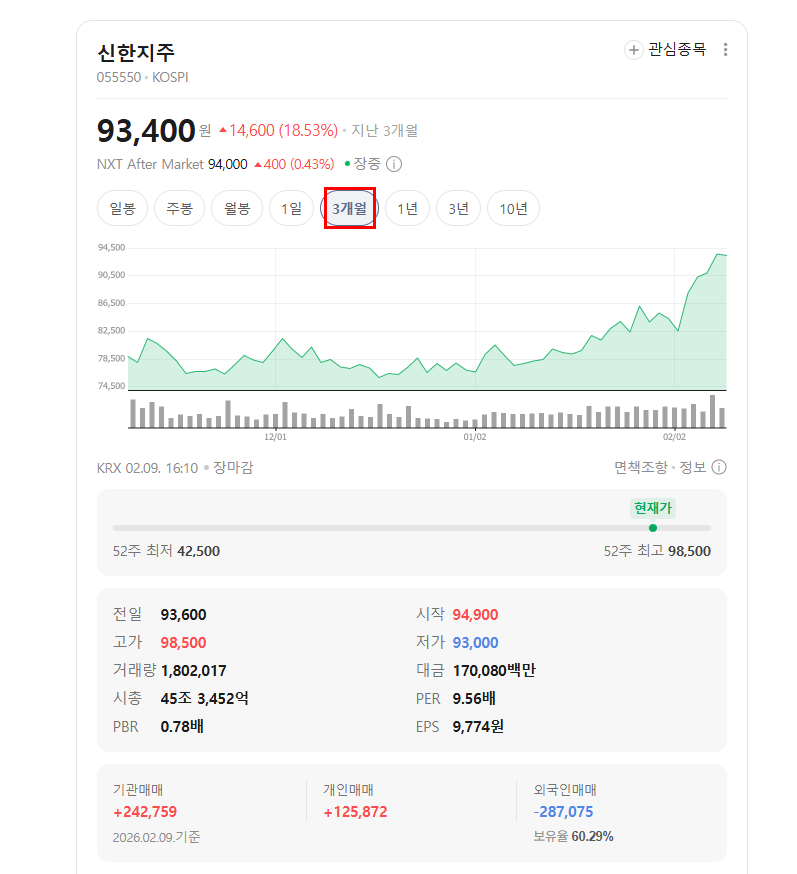Image resolution: width=797 pixels, height=874 pixels.
Task: Select the 일봉 chart tab
Action: (123, 208)
